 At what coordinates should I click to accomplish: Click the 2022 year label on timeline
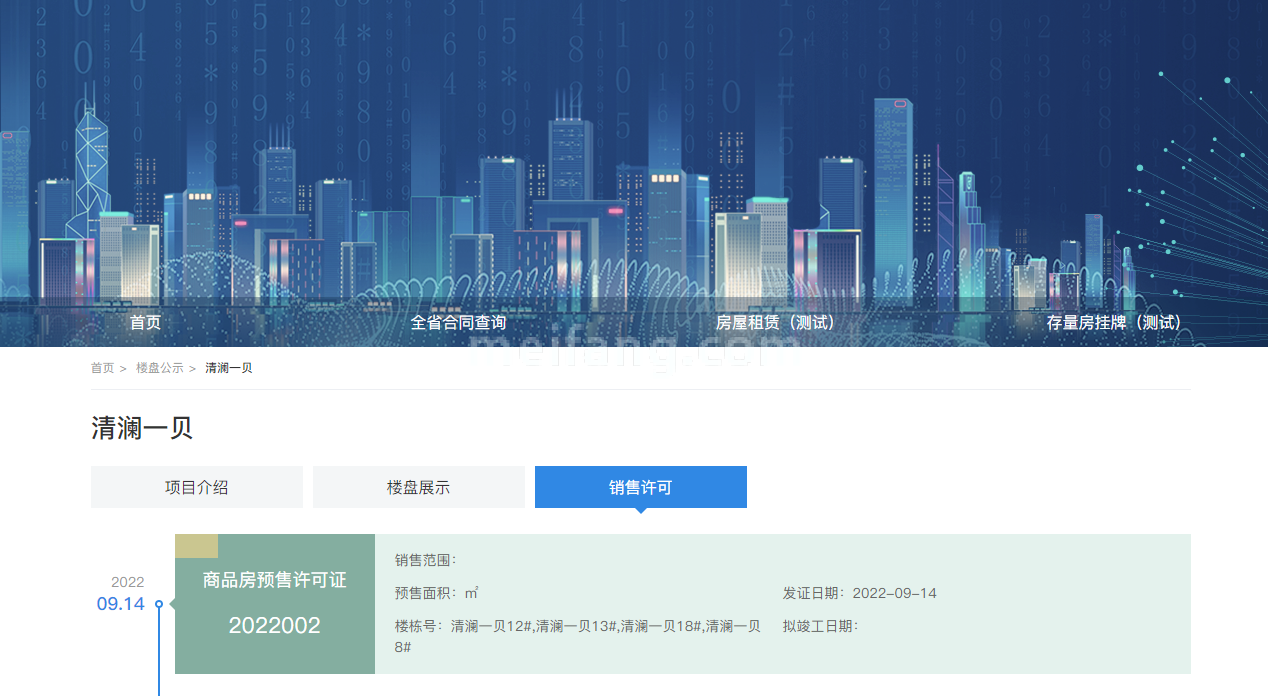click(x=127, y=582)
